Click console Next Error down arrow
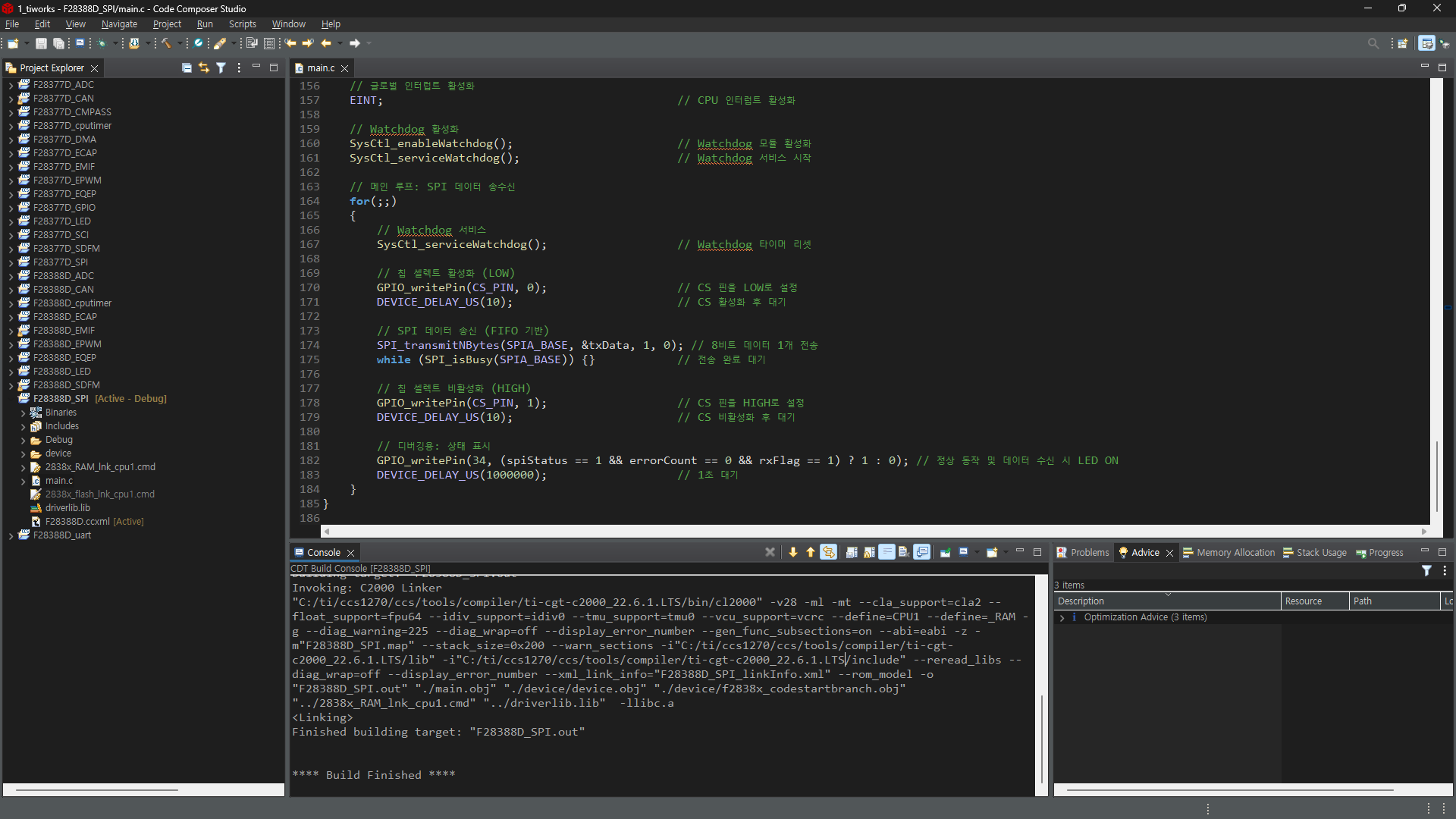 click(793, 552)
